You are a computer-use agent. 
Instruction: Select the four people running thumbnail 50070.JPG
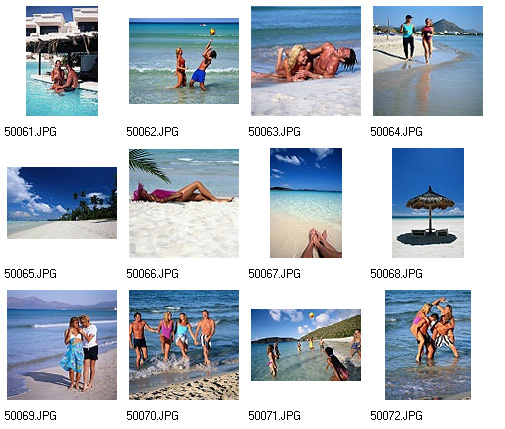click(184, 345)
